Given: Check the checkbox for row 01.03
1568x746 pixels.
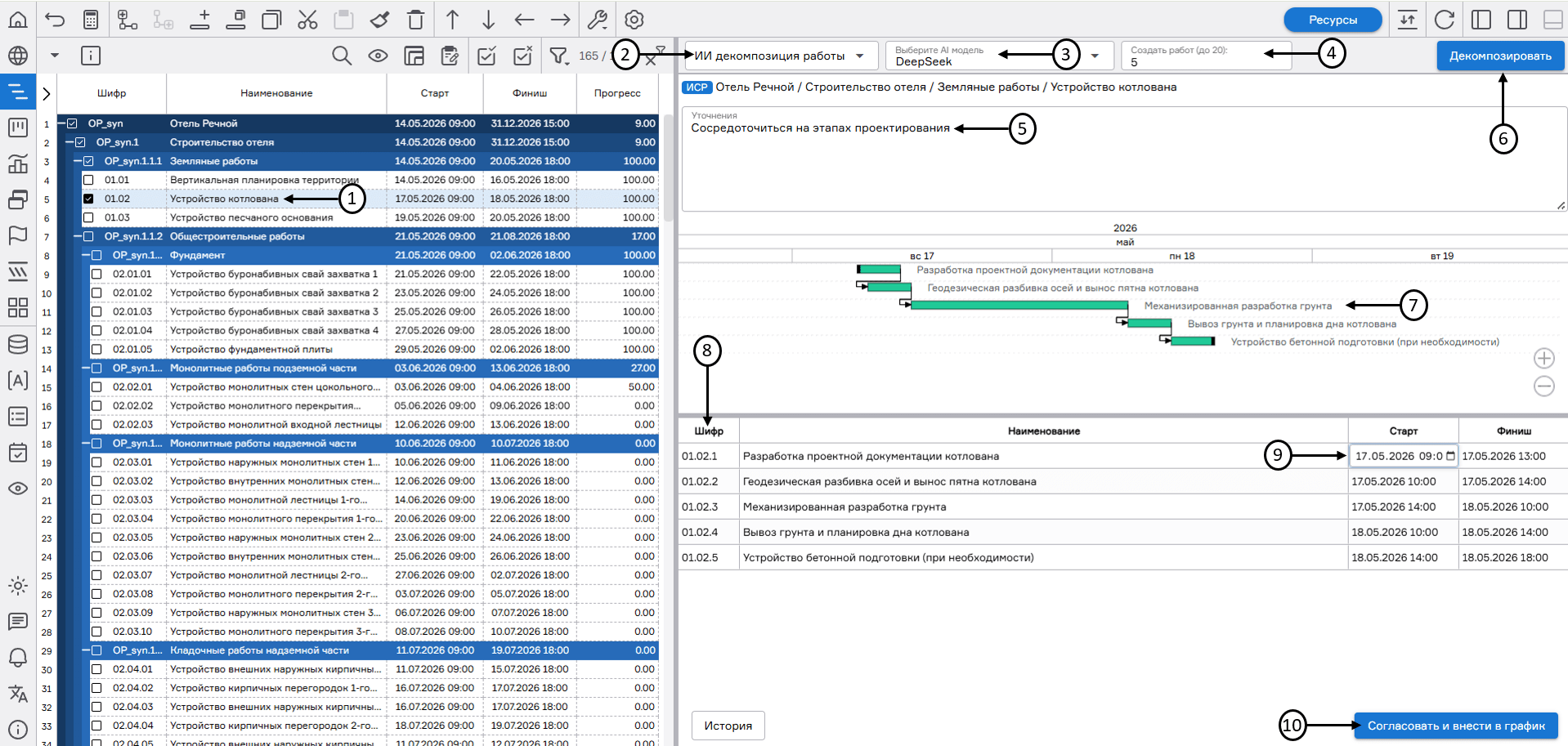Looking at the screenshot, I should tap(88, 217).
